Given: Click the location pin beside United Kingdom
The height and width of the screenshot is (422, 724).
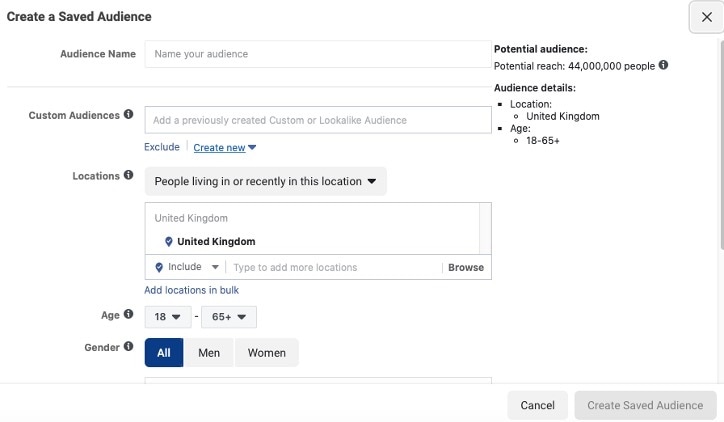Looking at the screenshot, I should [x=169, y=241].
